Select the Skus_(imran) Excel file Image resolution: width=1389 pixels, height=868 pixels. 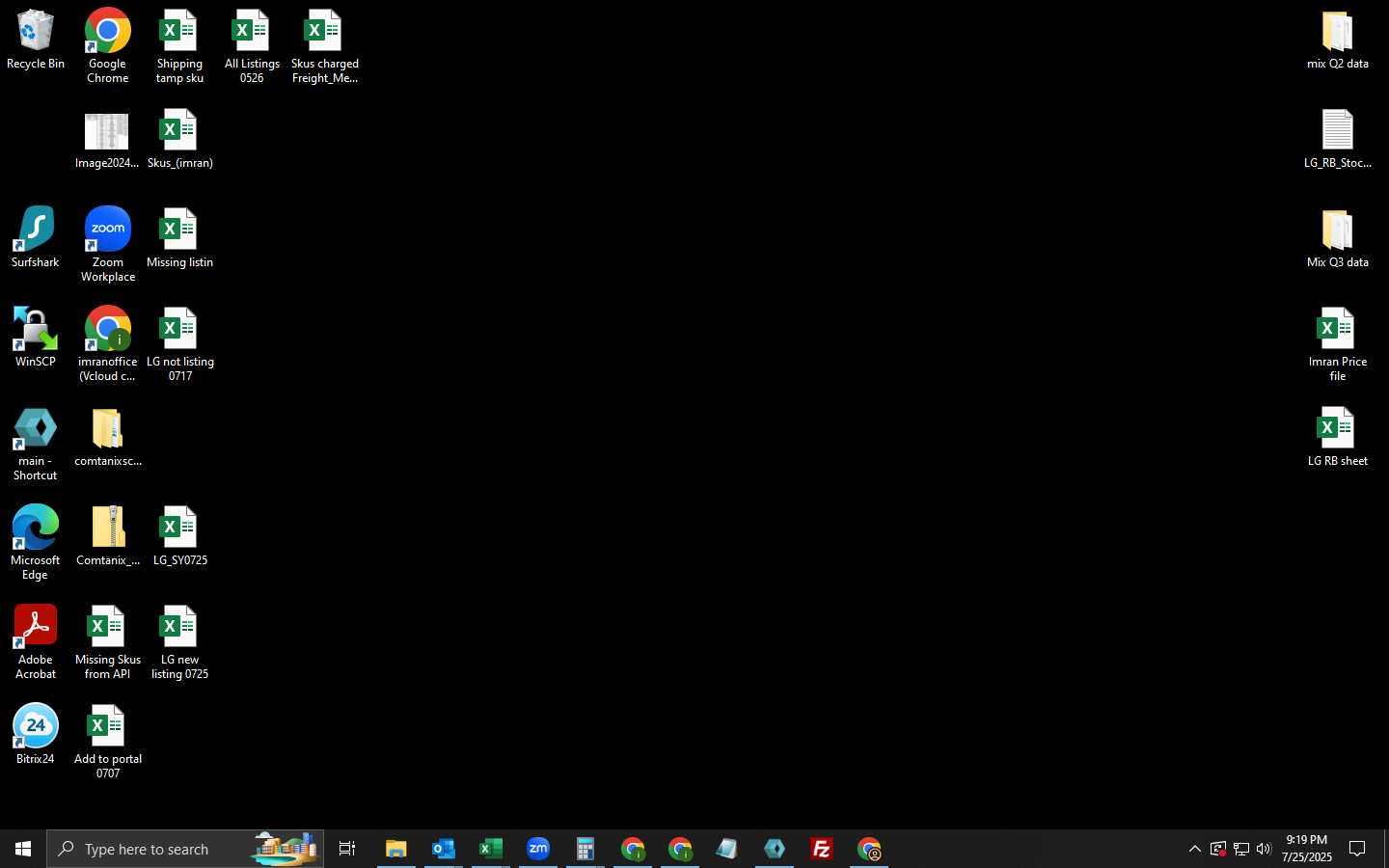[x=179, y=141]
